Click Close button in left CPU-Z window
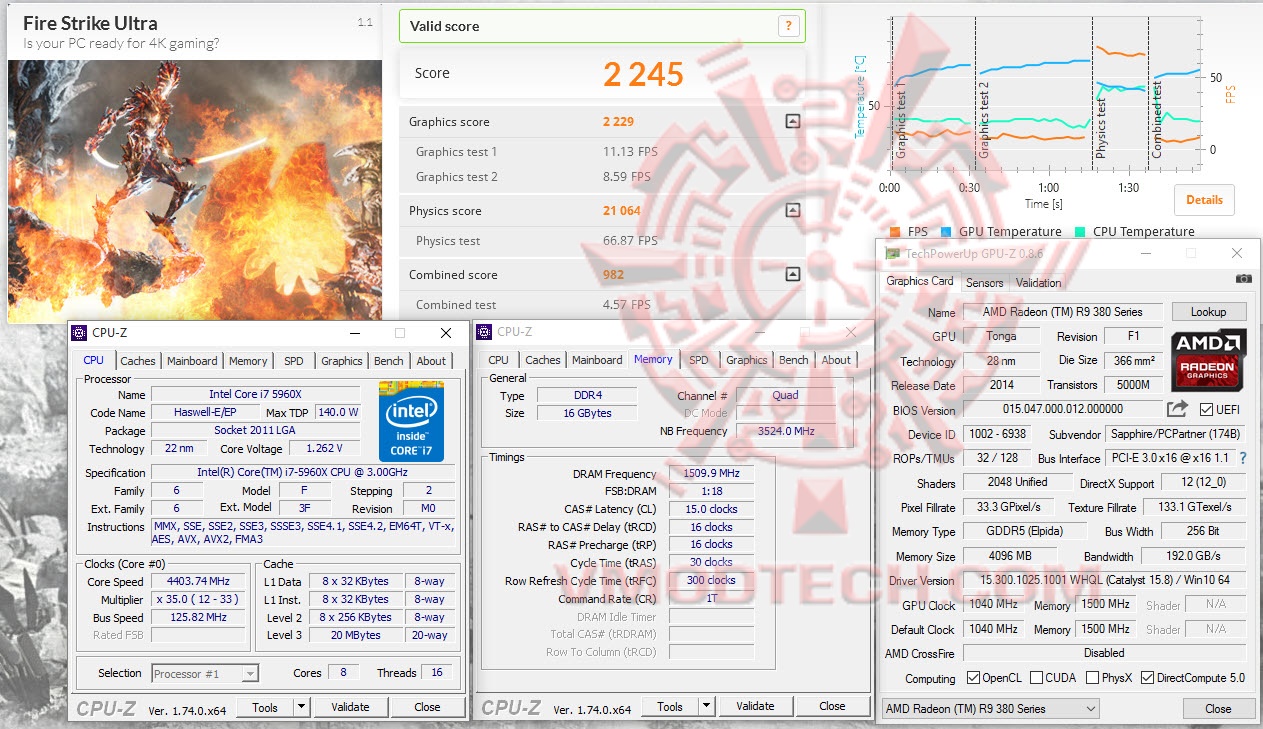Viewport: 1263px width, 729px height. 427,707
